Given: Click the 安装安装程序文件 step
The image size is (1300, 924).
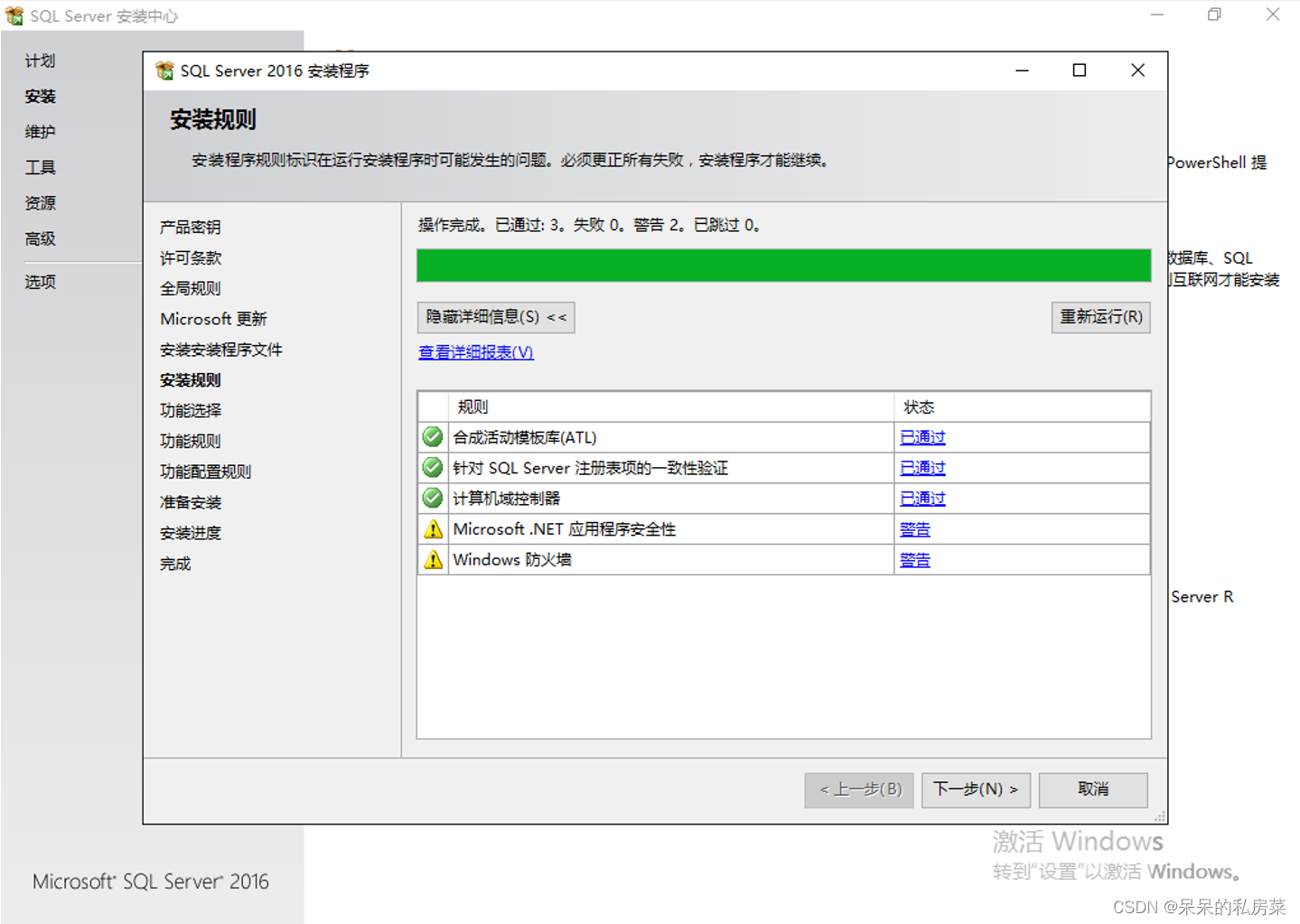Looking at the screenshot, I should point(221,350).
